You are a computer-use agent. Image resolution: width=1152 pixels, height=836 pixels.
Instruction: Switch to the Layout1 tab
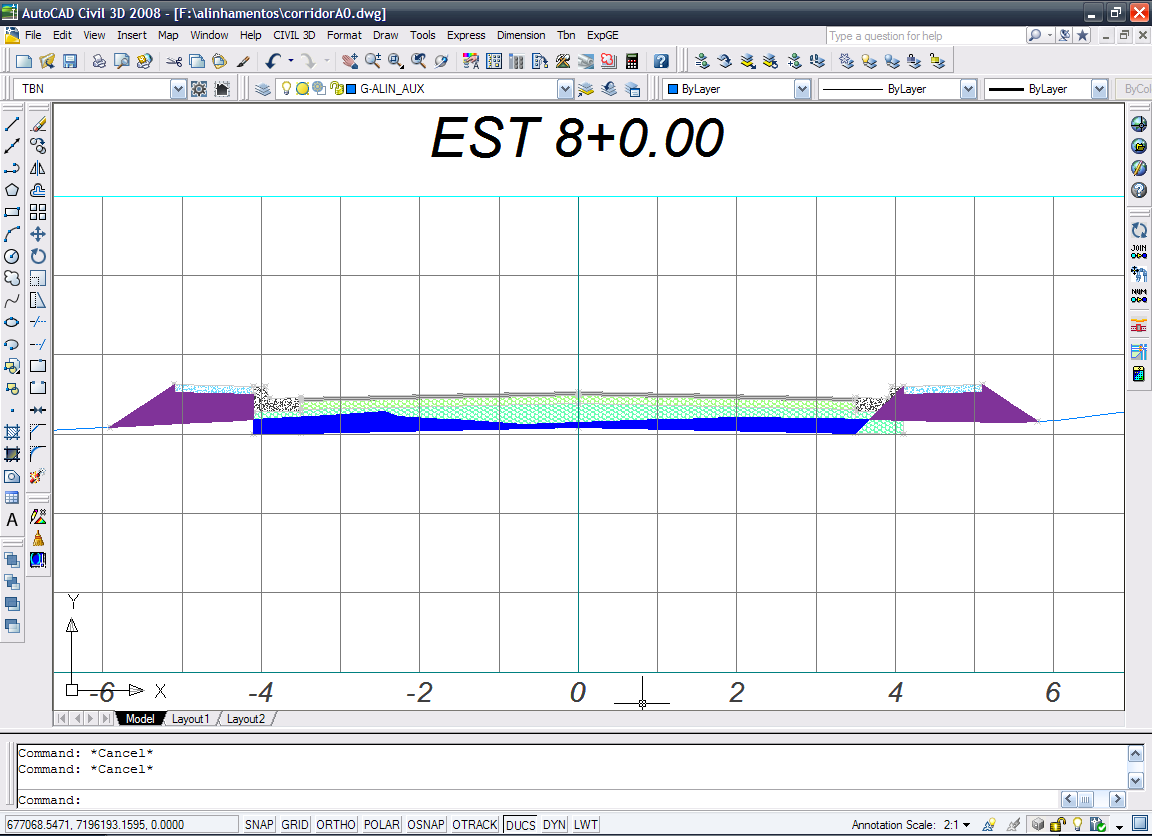point(190,718)
